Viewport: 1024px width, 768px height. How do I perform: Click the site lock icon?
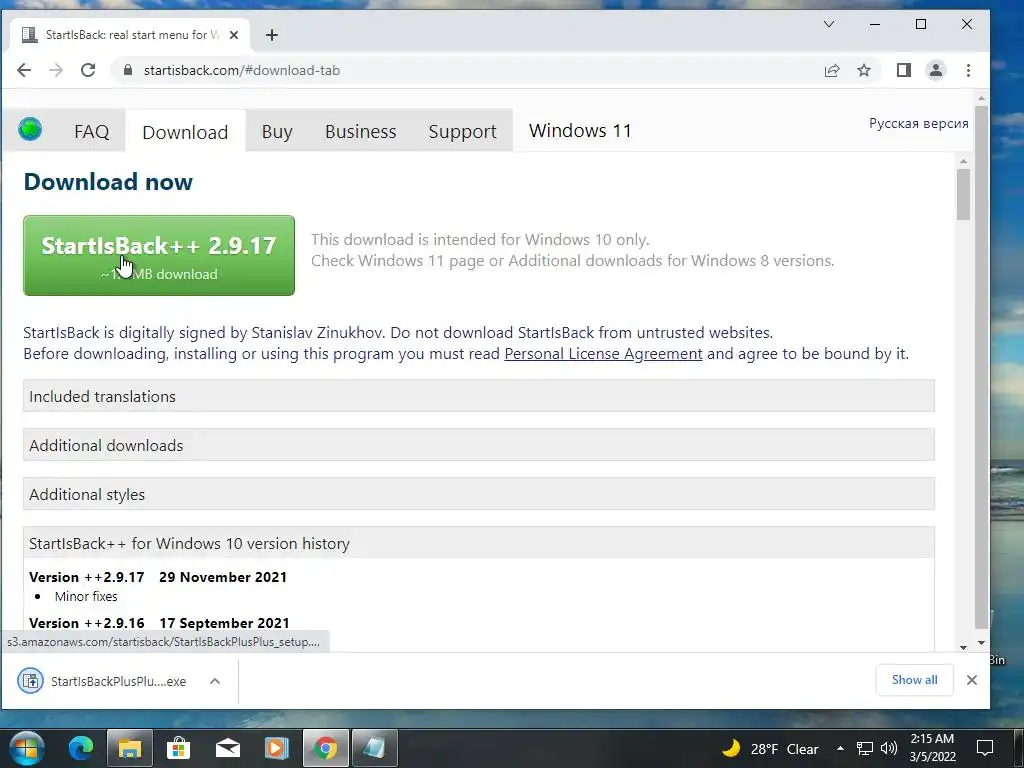pyautogui.click(x=128, y=70)
